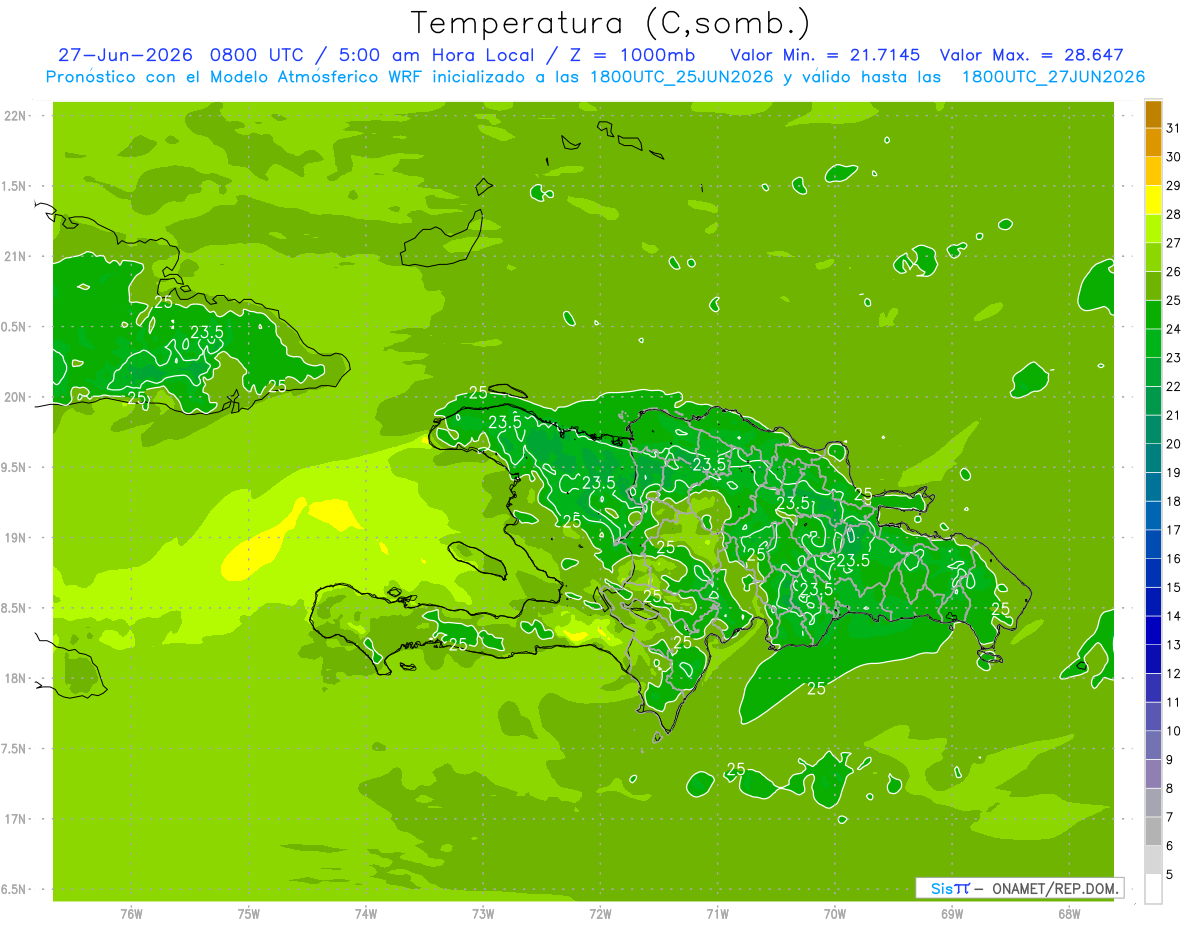Pick the lime colorbar swatch between 27 and 28
The width and height of the screenshot is (1200, 927).
click(x=1154, y=228)
